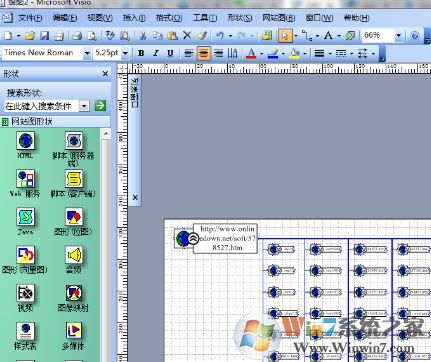
Task: Collapse the root node's double-chevron toggle
Action: pyautogui.click(x=193, y=238)
